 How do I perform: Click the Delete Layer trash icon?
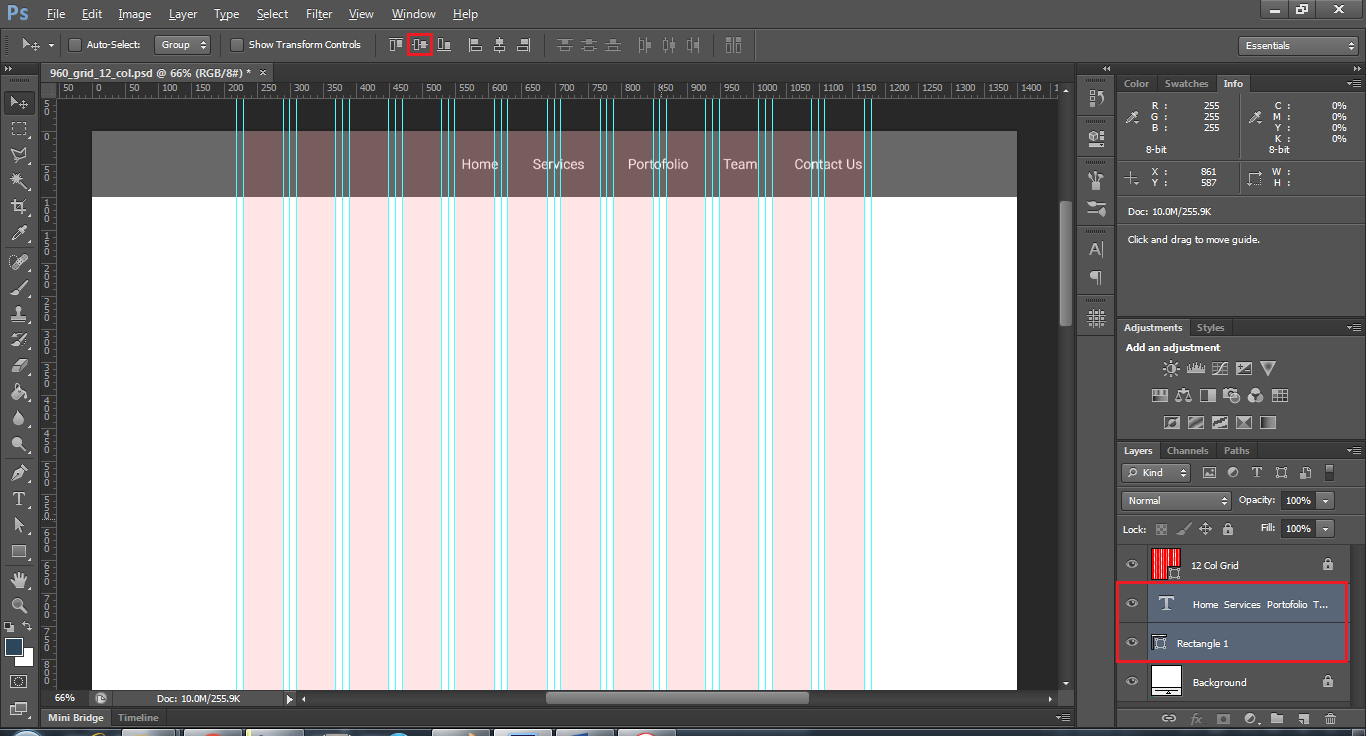coord(1330,718)
